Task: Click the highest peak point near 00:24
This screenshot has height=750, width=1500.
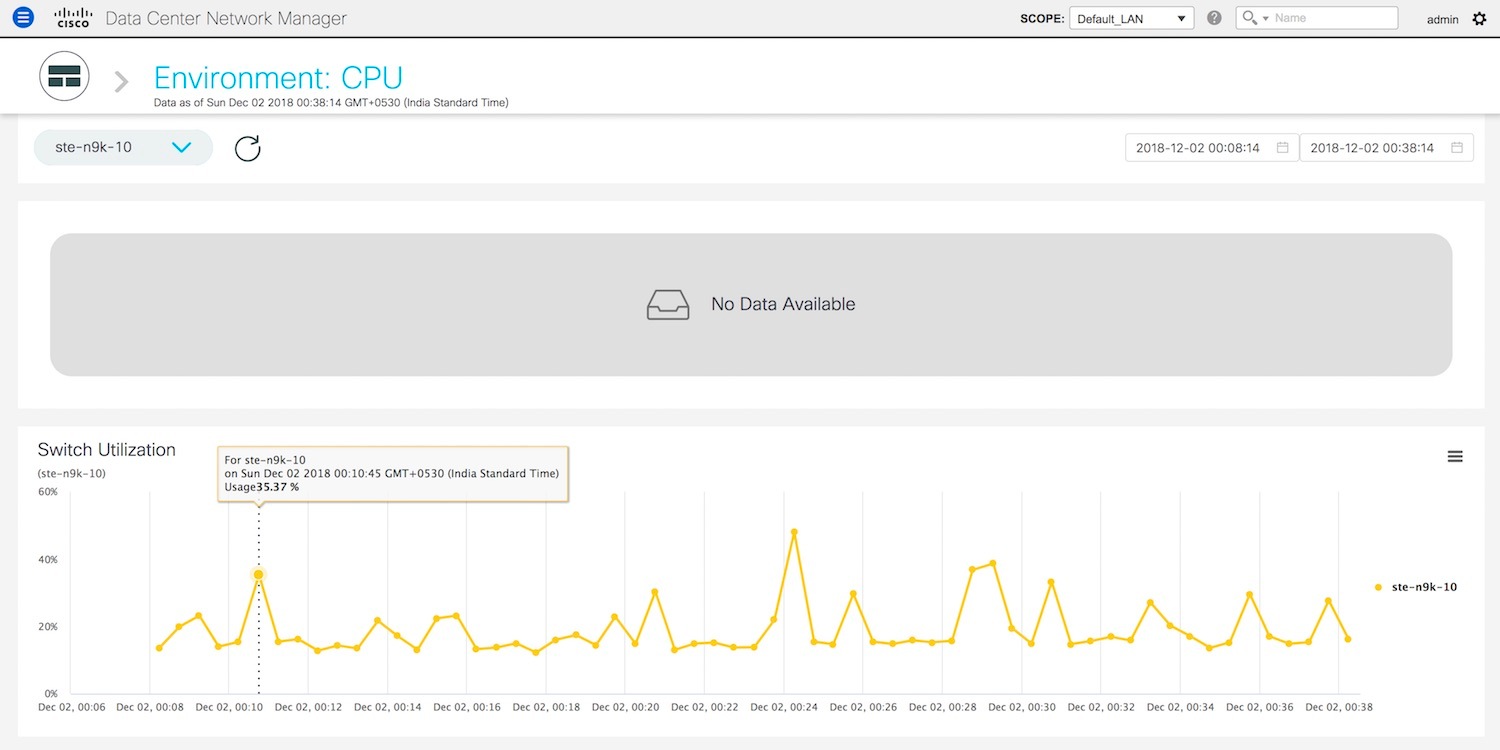Action: coord(794,532)
